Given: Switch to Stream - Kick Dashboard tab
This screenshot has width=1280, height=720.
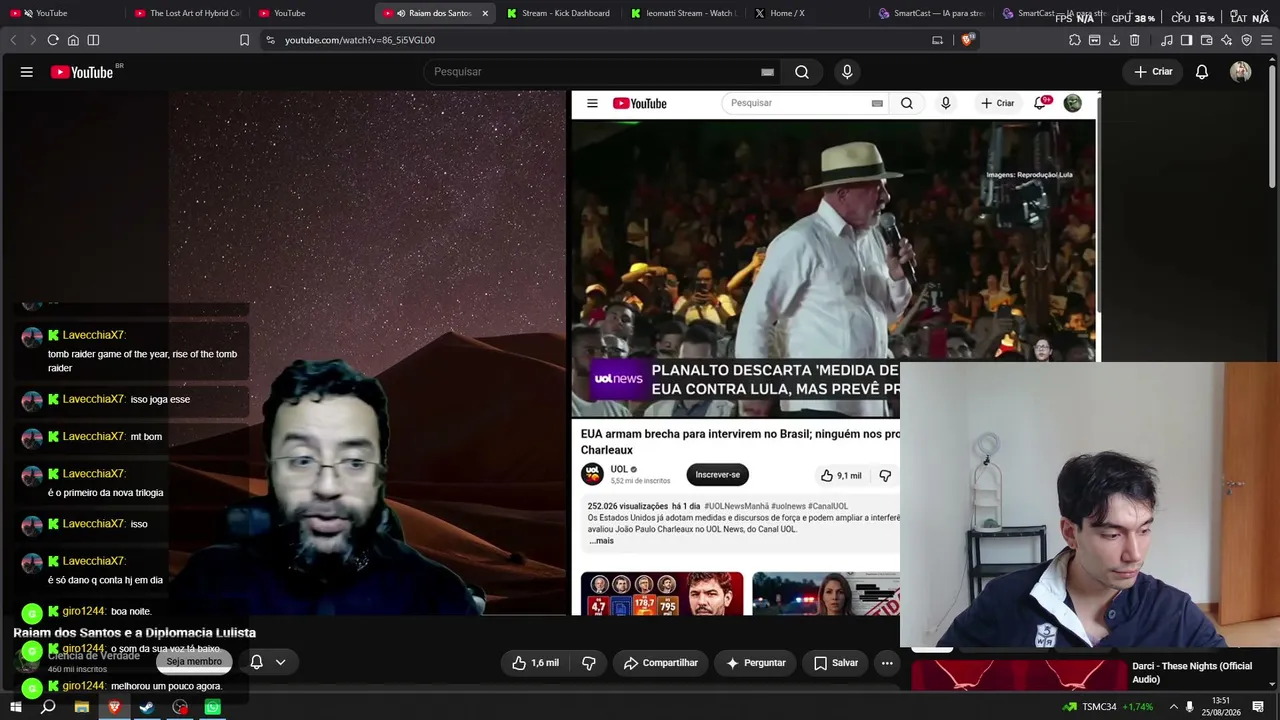Looking at the screenshot, I should (x=558, y=13).
